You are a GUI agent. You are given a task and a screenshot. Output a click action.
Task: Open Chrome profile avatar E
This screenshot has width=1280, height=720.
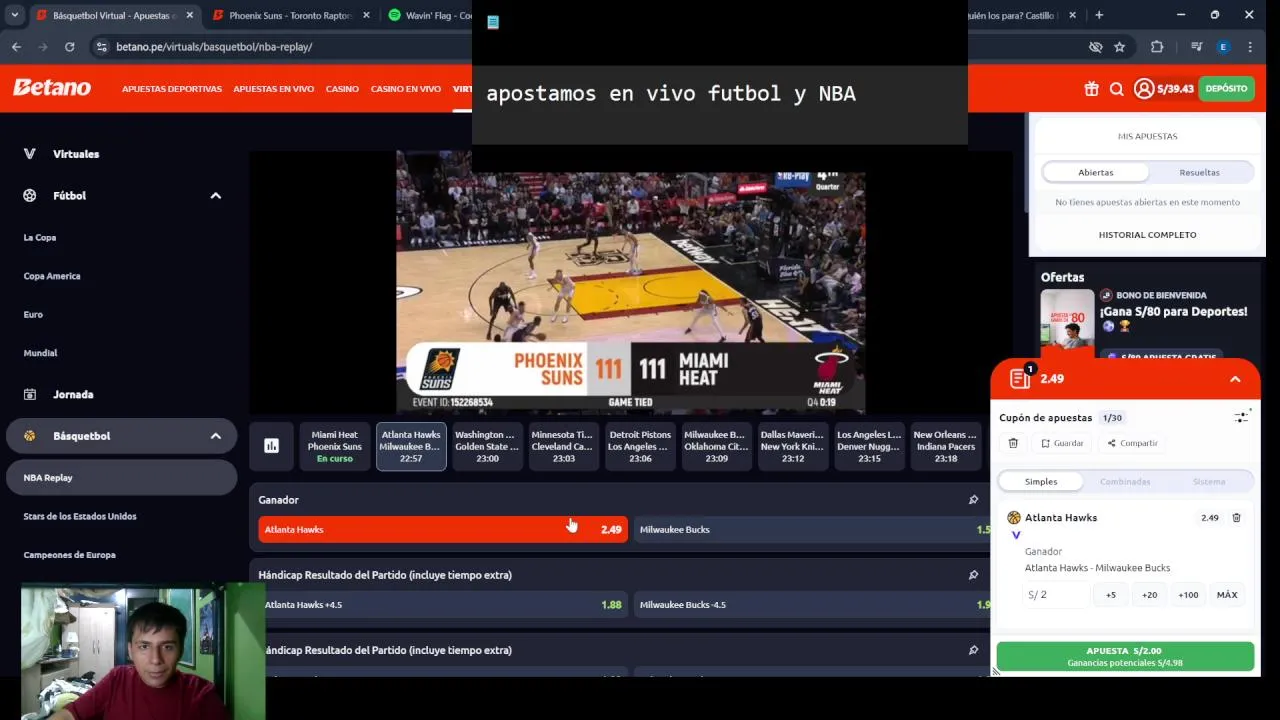coord(1223,47)
